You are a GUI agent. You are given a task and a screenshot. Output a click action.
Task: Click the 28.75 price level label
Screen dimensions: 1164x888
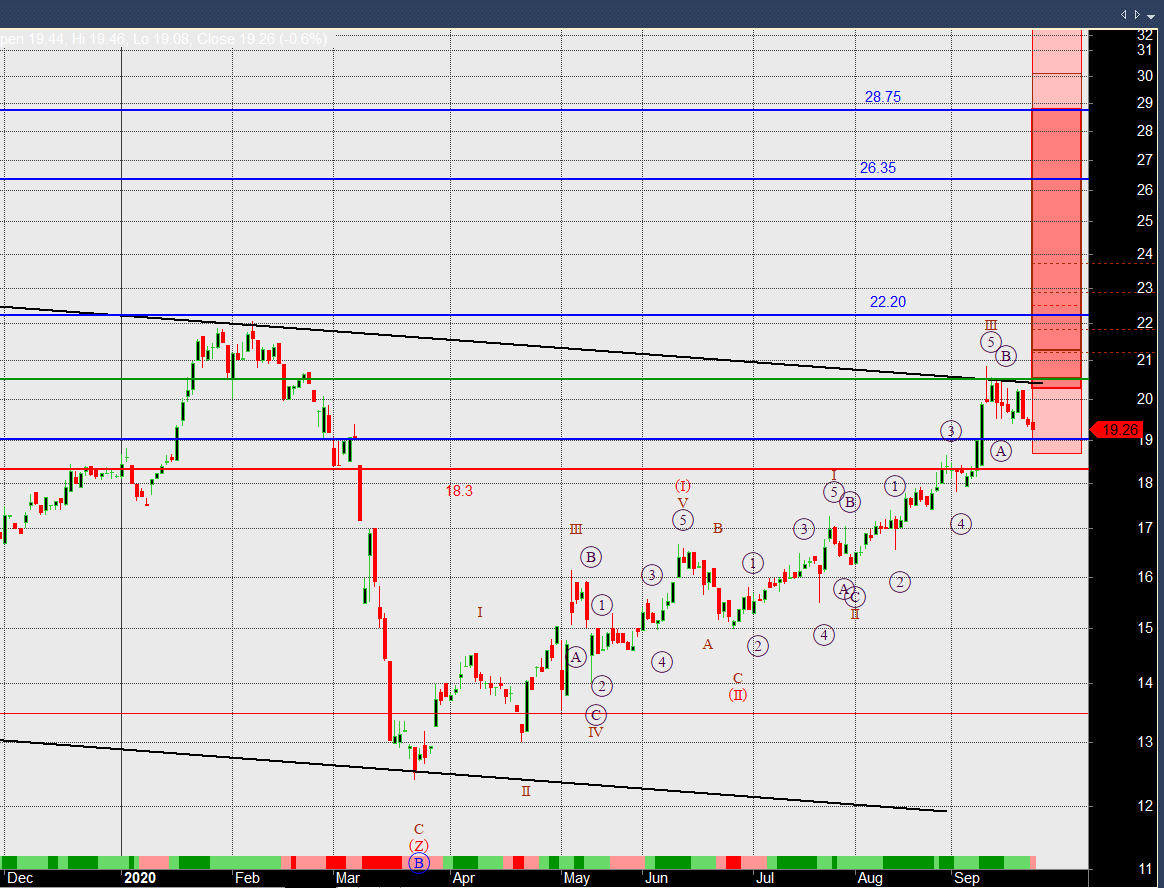click(883, 97)
